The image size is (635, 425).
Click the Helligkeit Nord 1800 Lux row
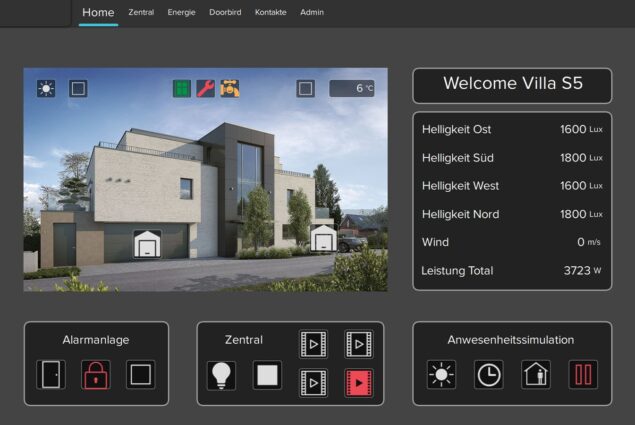(x=512, y=214)
